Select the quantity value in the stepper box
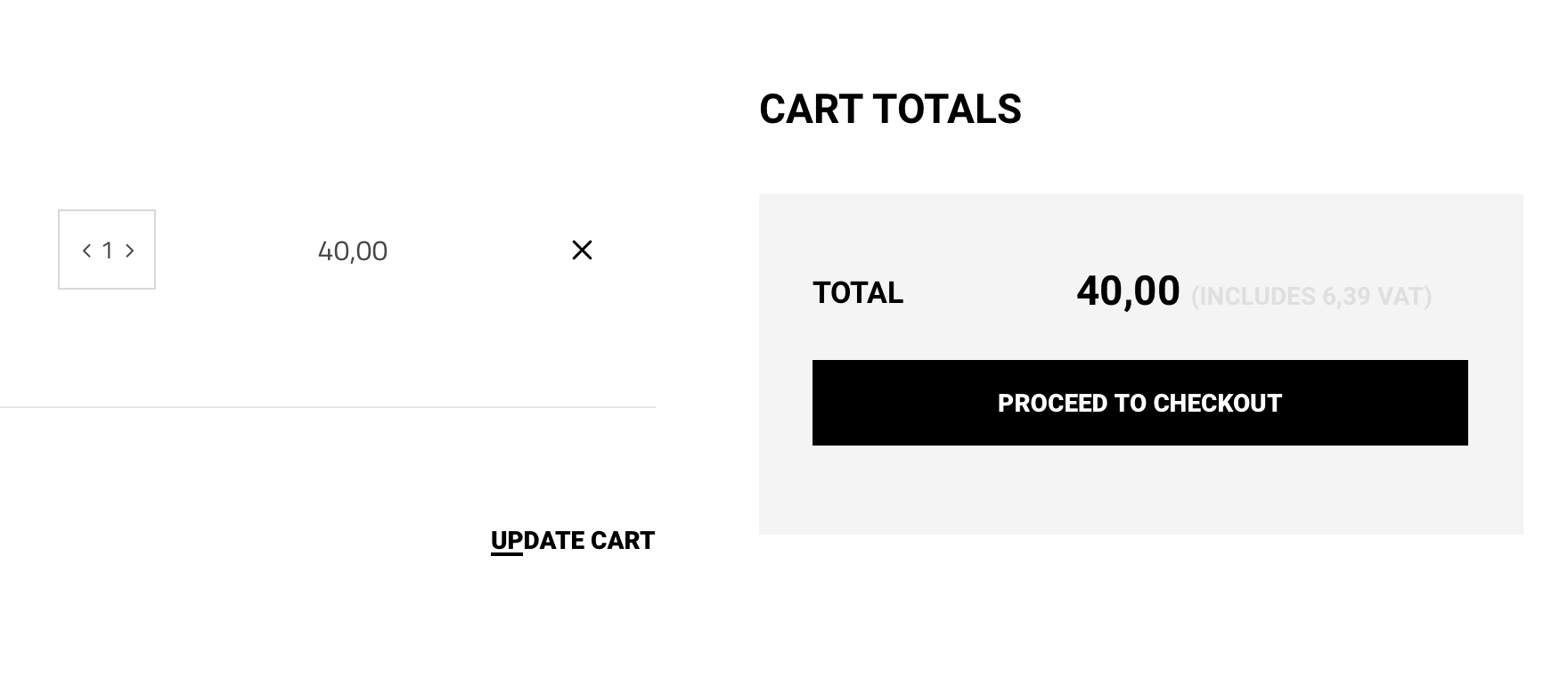 tap(108, 250)
